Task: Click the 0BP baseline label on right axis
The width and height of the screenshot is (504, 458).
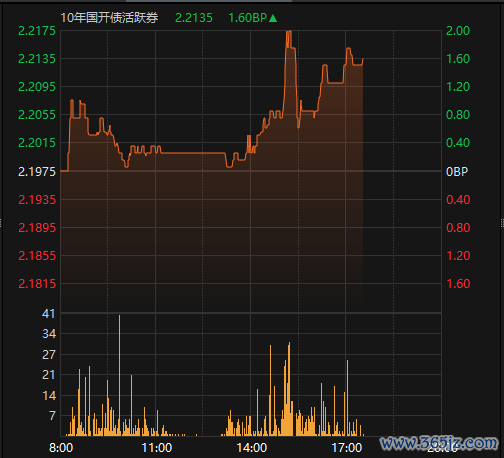Action: click(x=457, y=172)
